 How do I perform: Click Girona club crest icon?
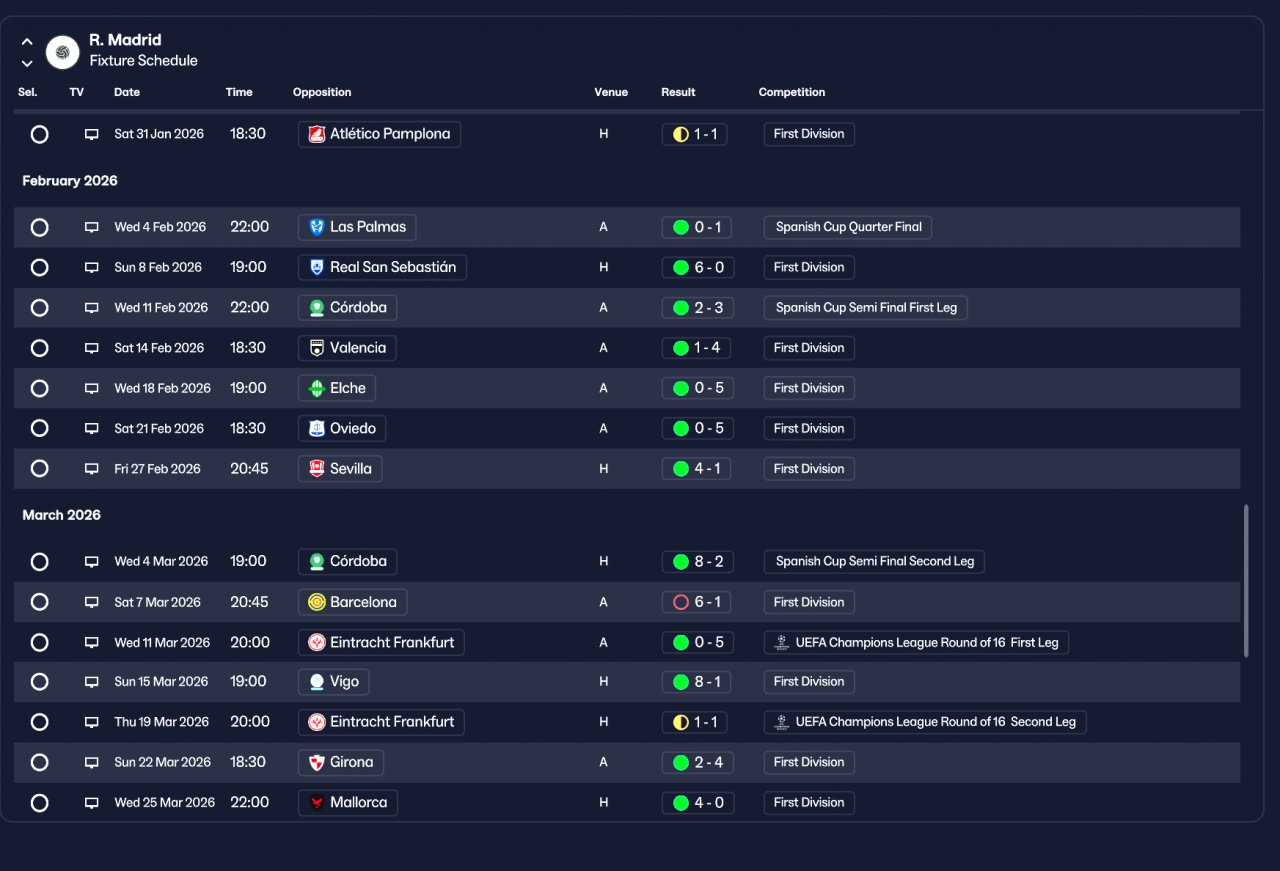pyautogui.click(x=317, y=762)
